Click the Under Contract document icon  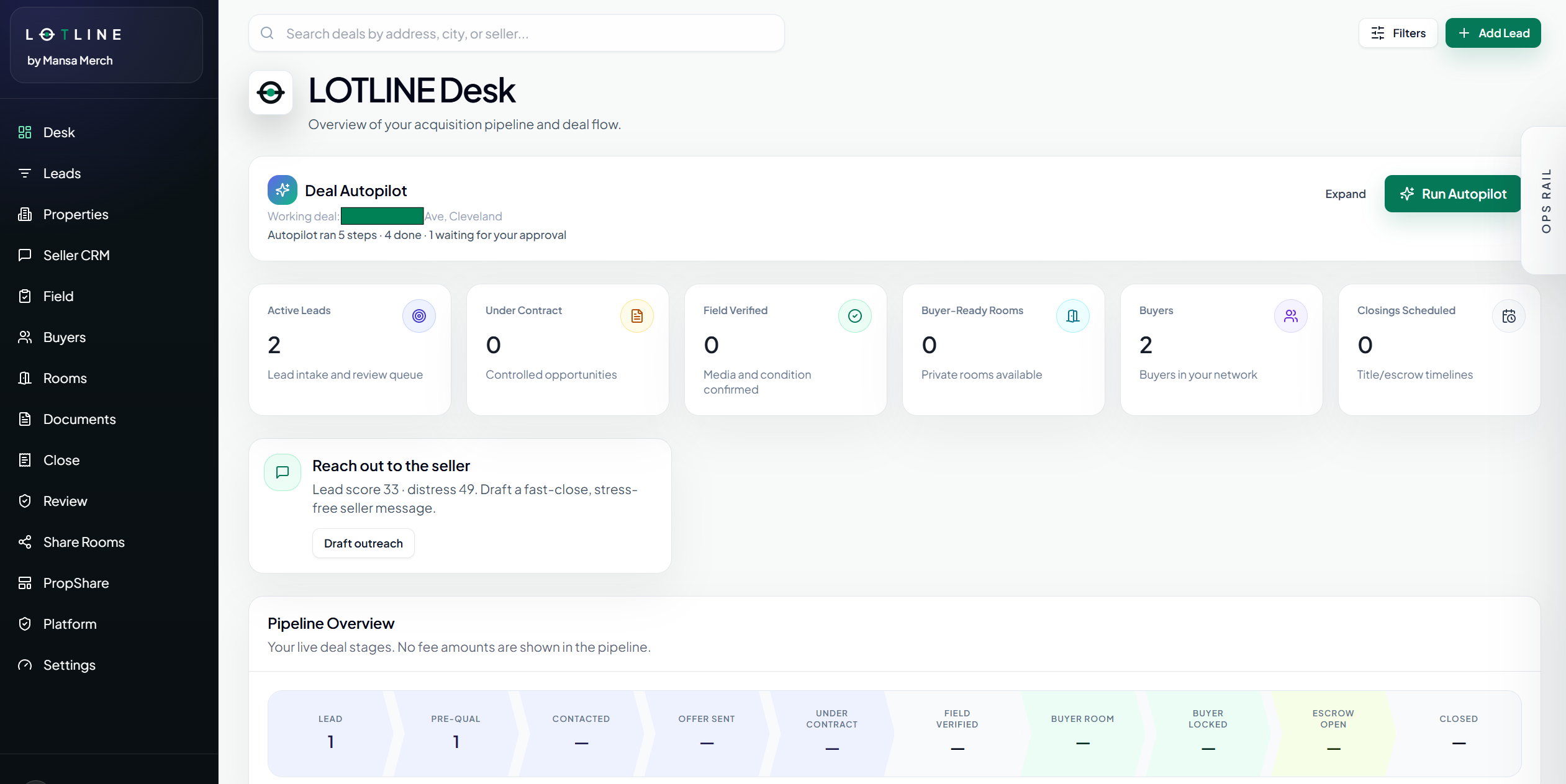pos(637,316)
